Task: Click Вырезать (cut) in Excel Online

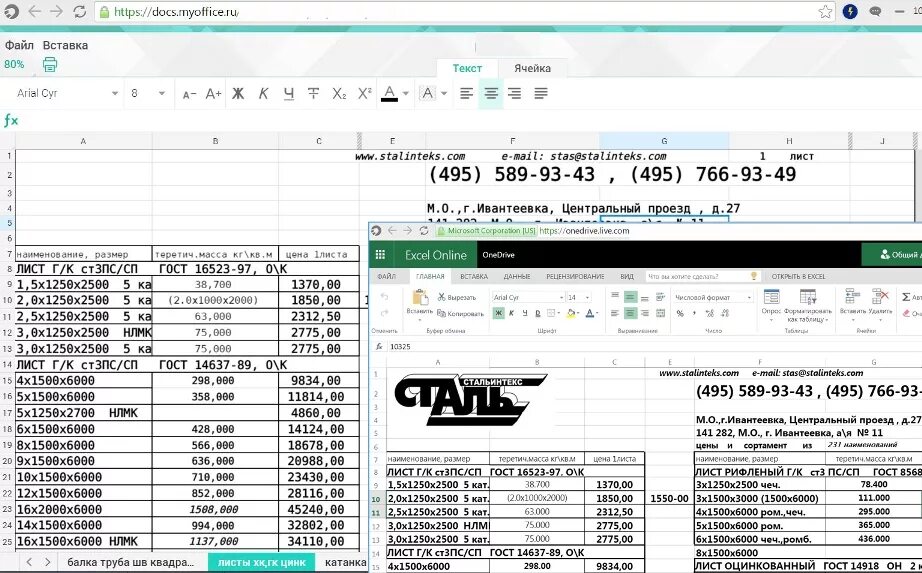Action: (x=457, y=297)
